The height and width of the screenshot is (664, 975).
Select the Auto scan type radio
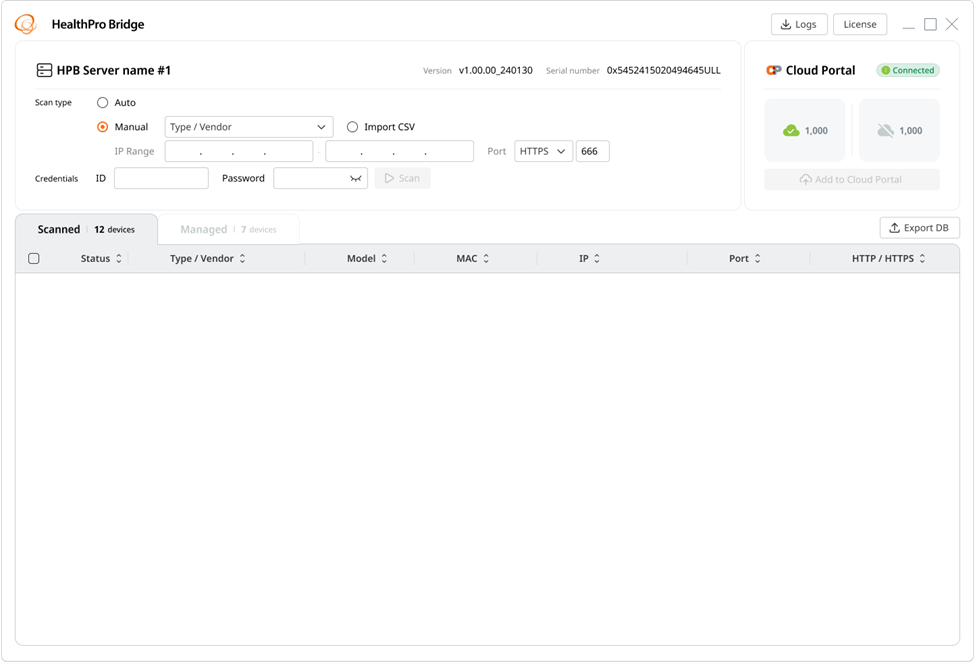point(103,103)
